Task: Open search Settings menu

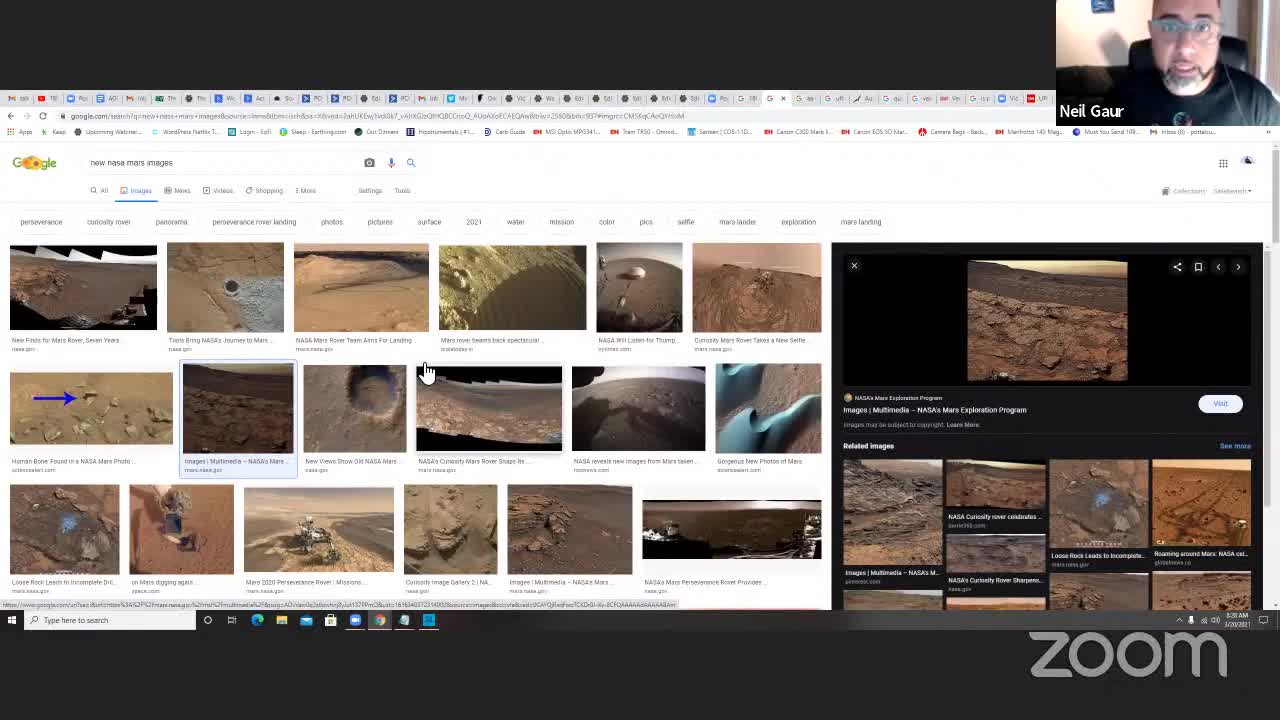Action: pos(370,191)
